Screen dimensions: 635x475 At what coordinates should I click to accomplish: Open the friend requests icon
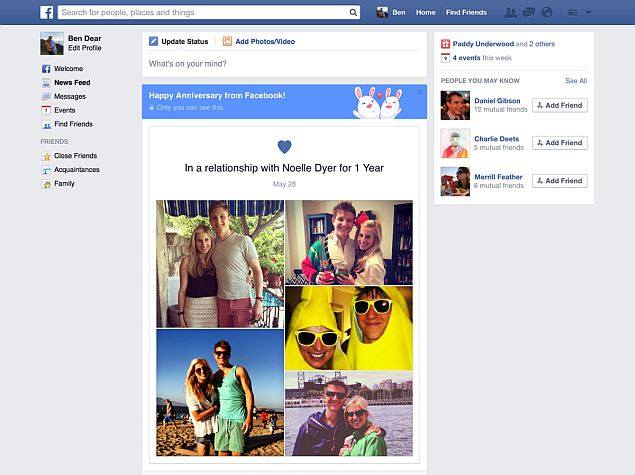[511, 12]
